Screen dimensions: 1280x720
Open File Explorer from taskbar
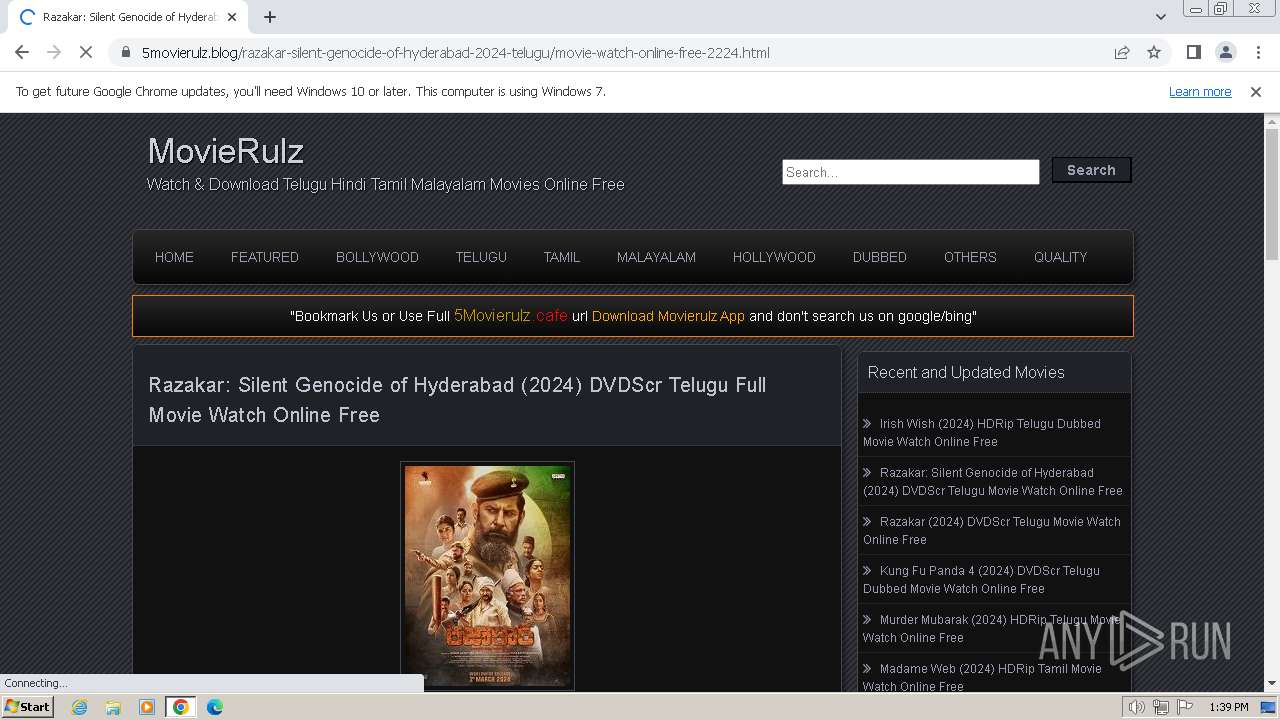coord(113,707)
